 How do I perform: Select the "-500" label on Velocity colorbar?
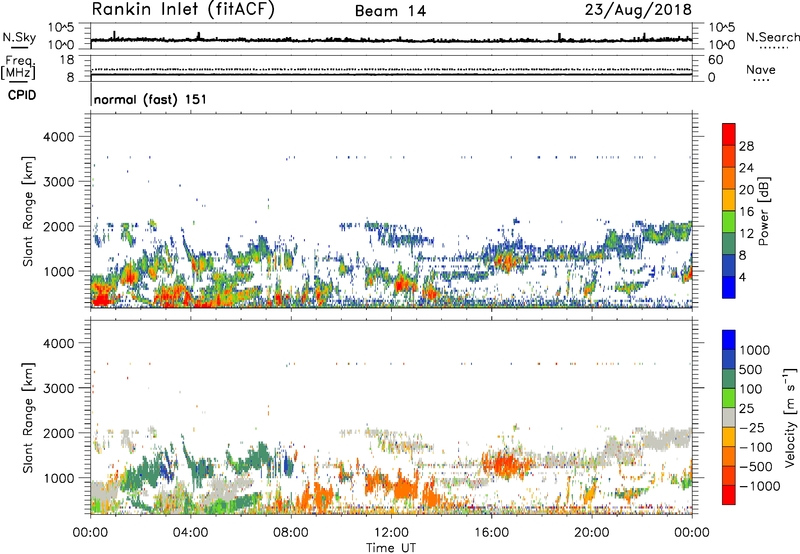[x=756, y=467]
